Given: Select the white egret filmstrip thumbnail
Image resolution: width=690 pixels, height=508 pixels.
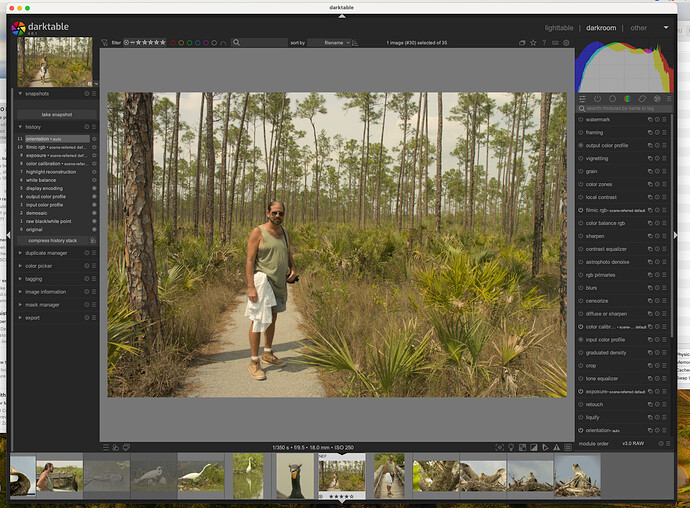Looking at the screenshot, I should coord(201,476).
